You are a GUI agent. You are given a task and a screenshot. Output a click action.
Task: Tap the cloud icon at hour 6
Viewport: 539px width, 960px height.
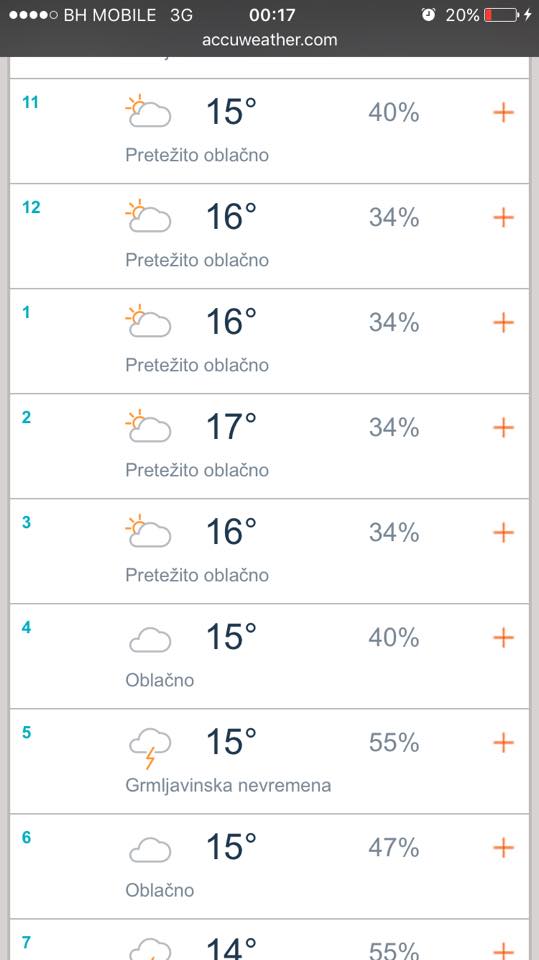[x=150, y=850]
